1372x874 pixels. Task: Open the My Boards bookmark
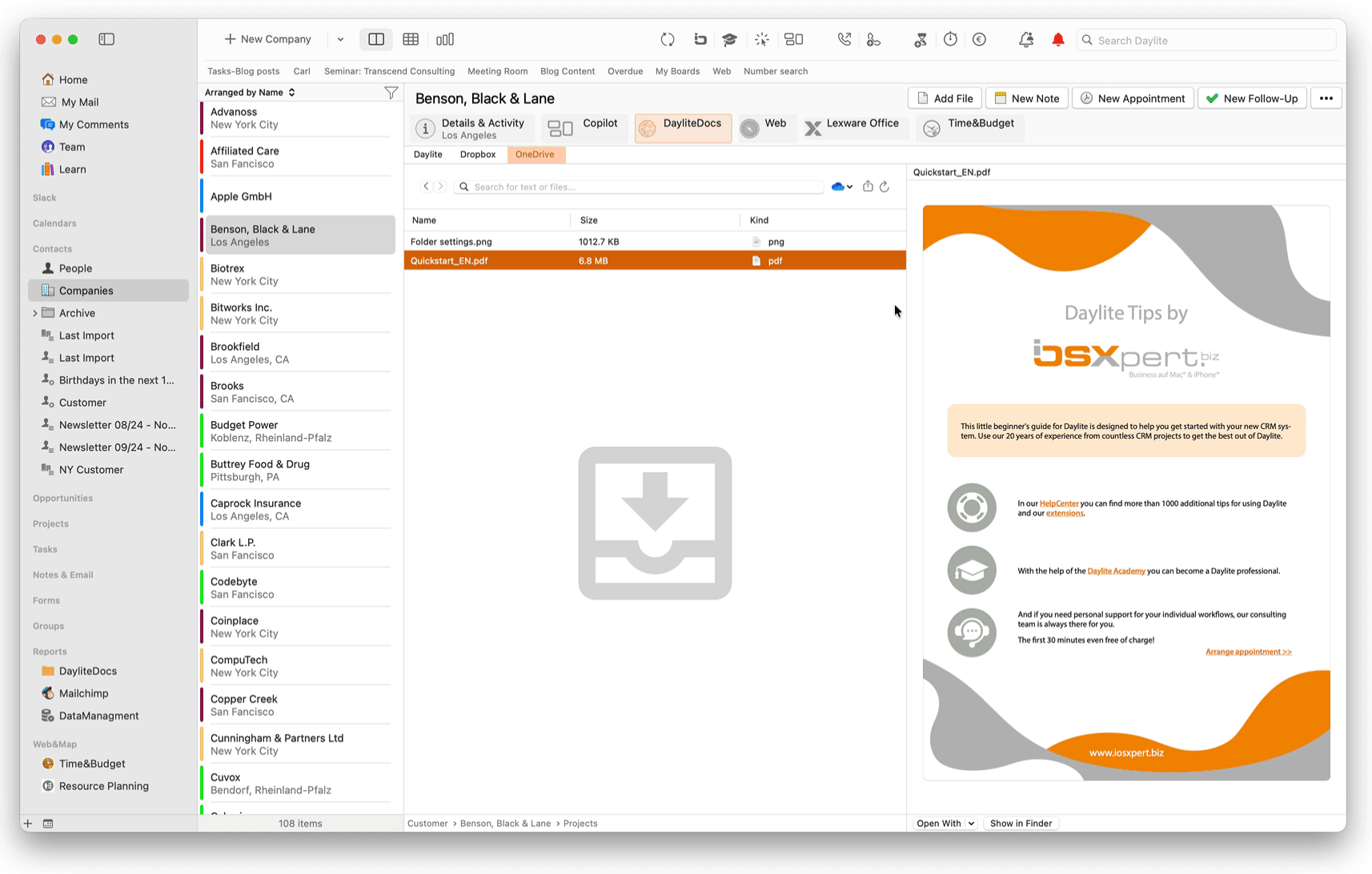(677, 71)
